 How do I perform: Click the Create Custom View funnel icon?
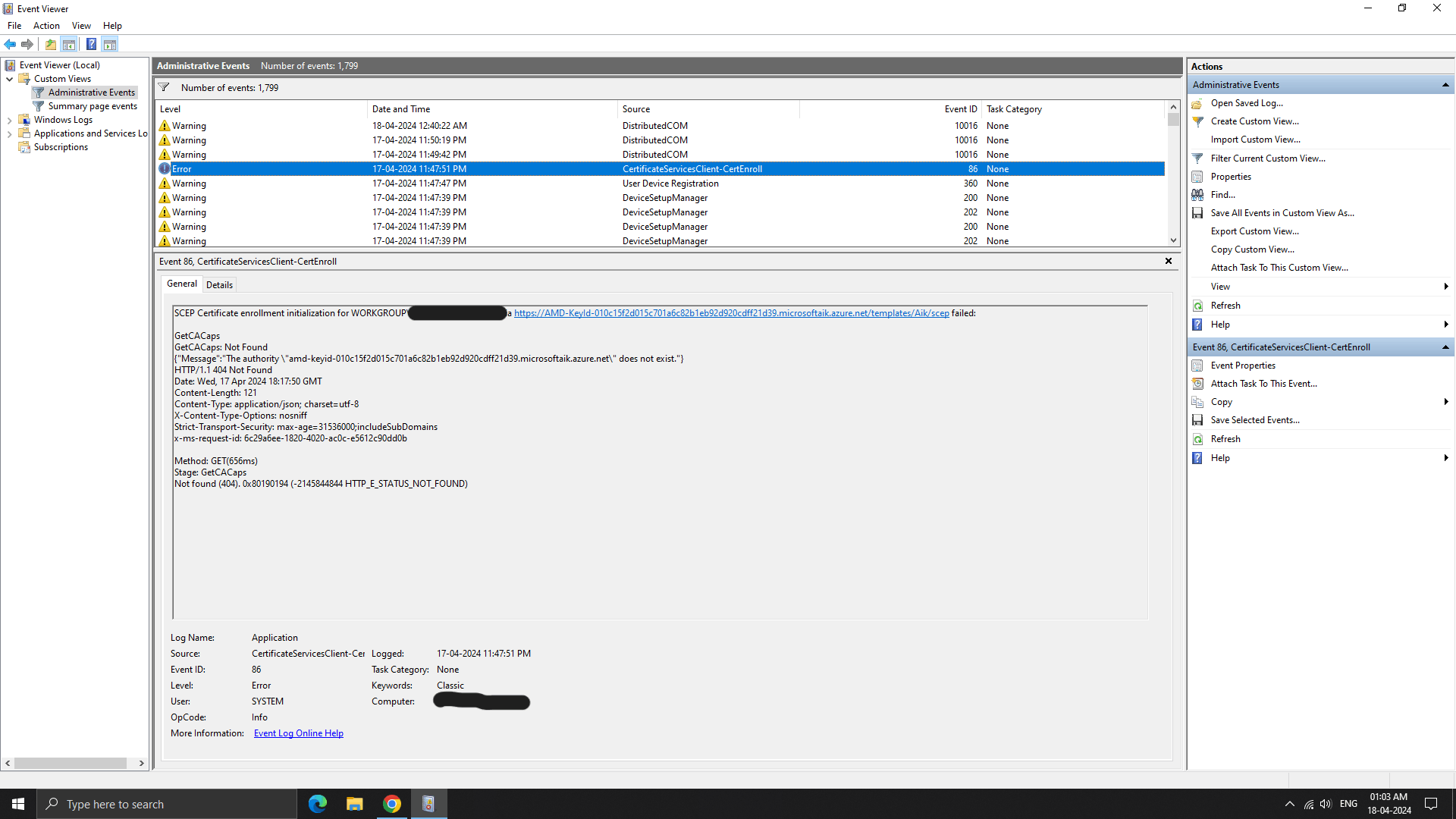pos(1197,121)
